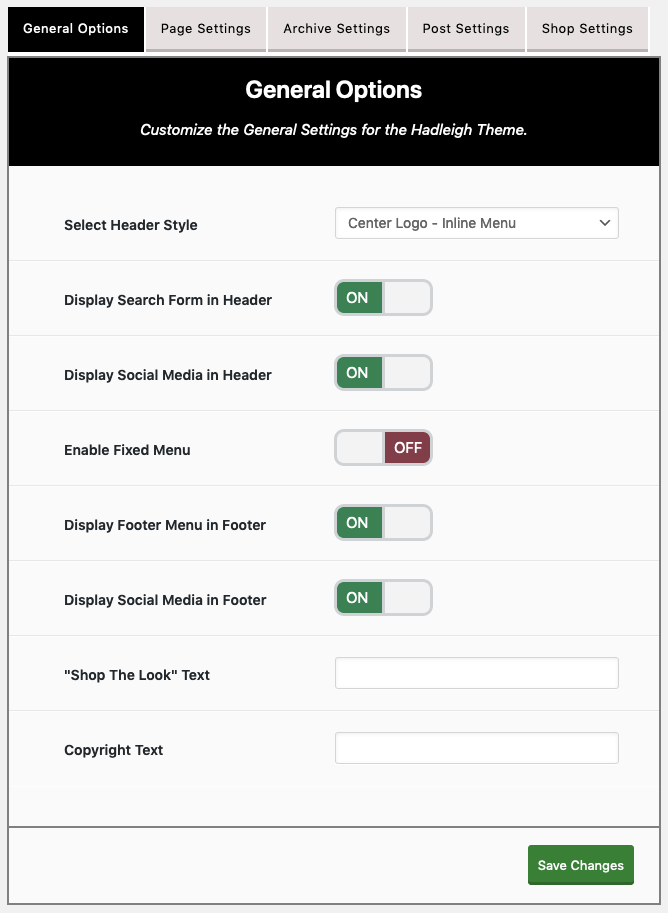The width and height of the screenshot is (668, 913).
Task: Switch to the Page Settings tab
Action: coord(206,29)
